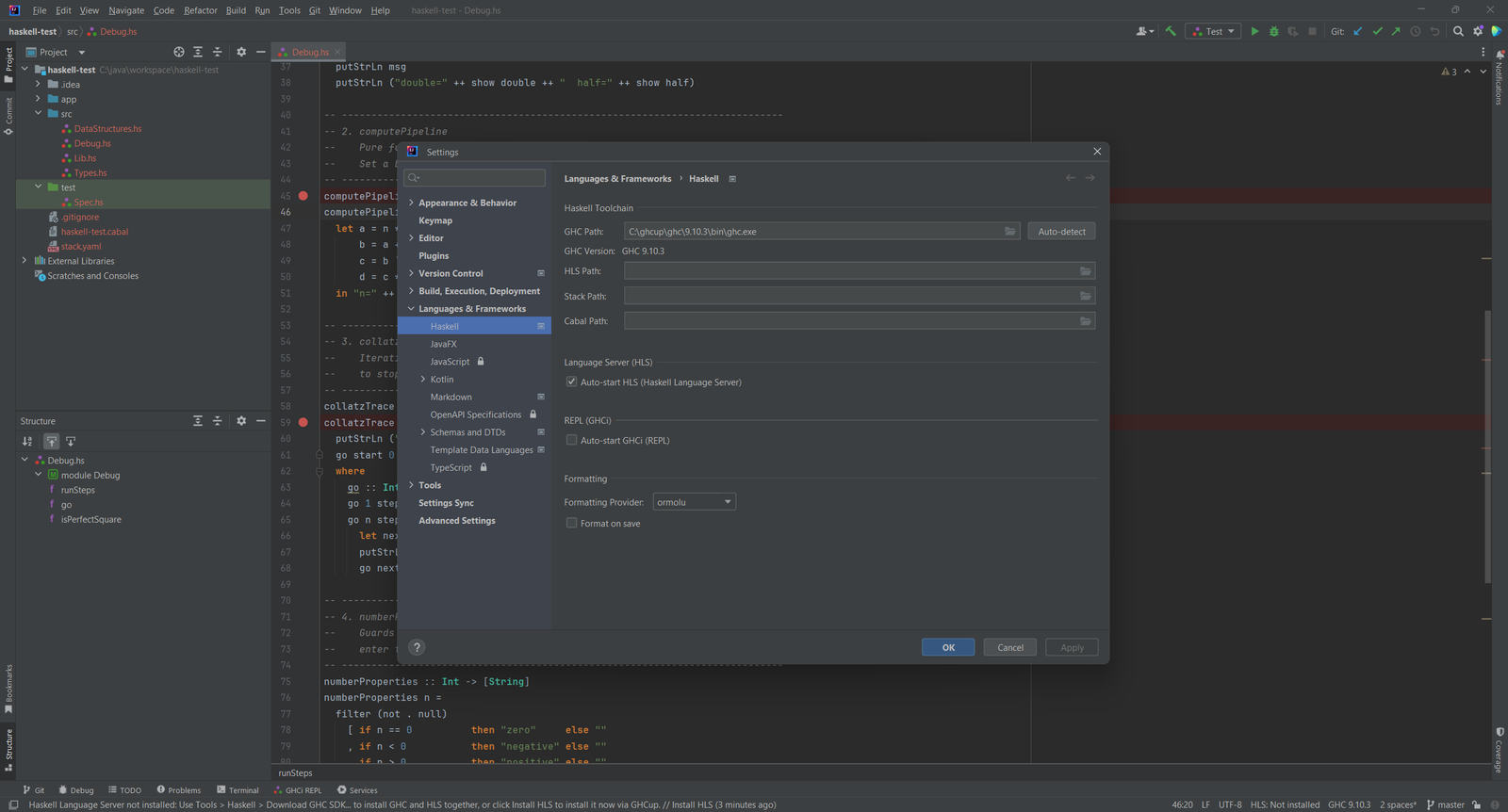Click the folder browse icon in the Cabal Path field
Screen dimensions: 1508x812
[x=1086, y=321]
